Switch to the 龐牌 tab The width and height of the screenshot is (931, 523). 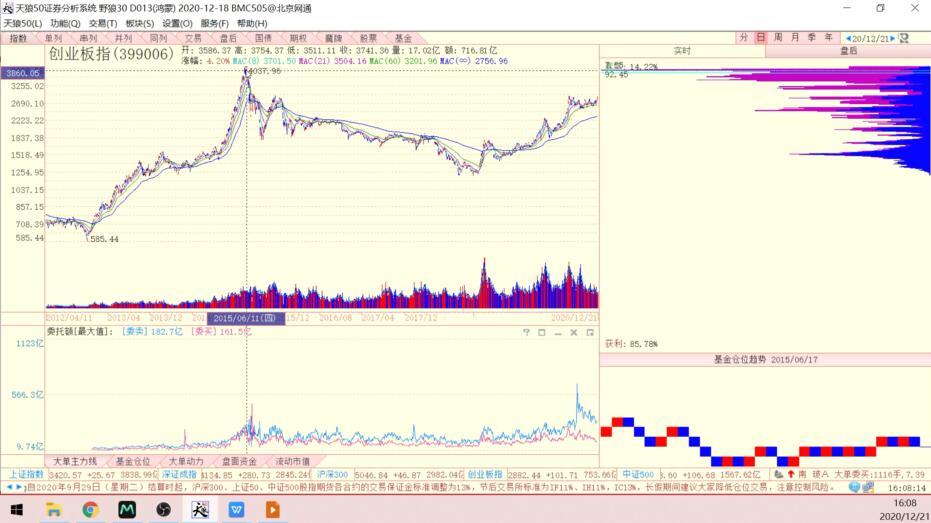coord(333,38)
